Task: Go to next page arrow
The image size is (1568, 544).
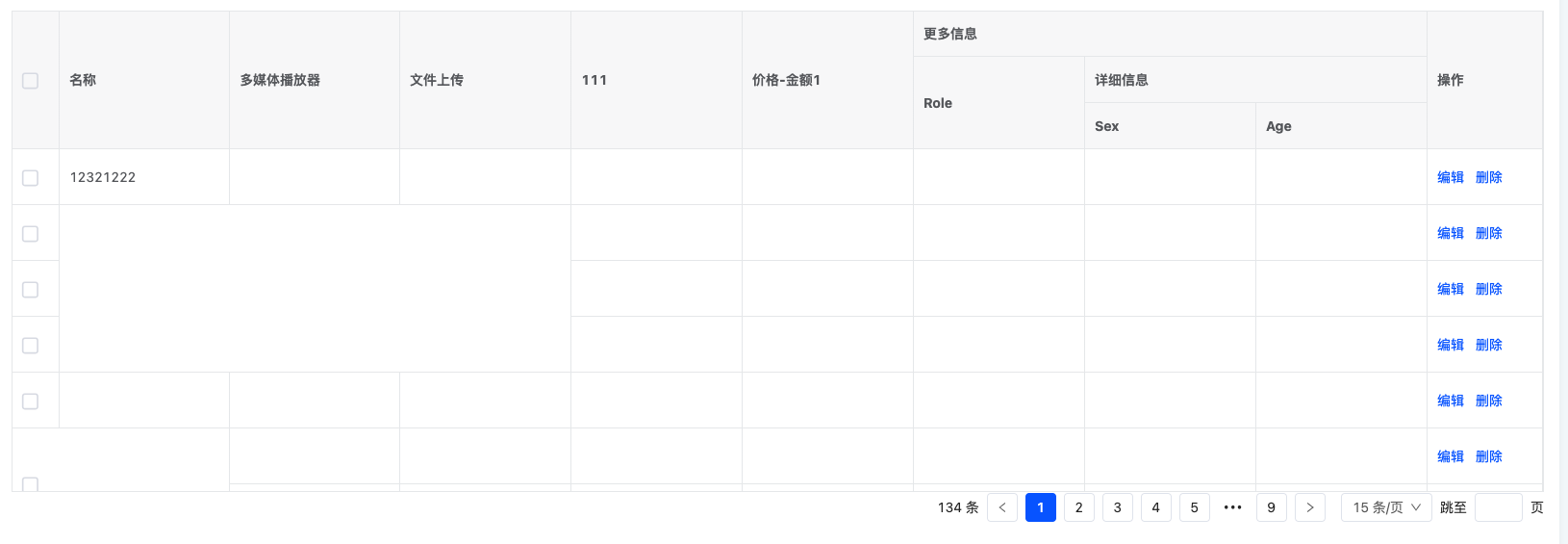Action: click(1309, 507)
